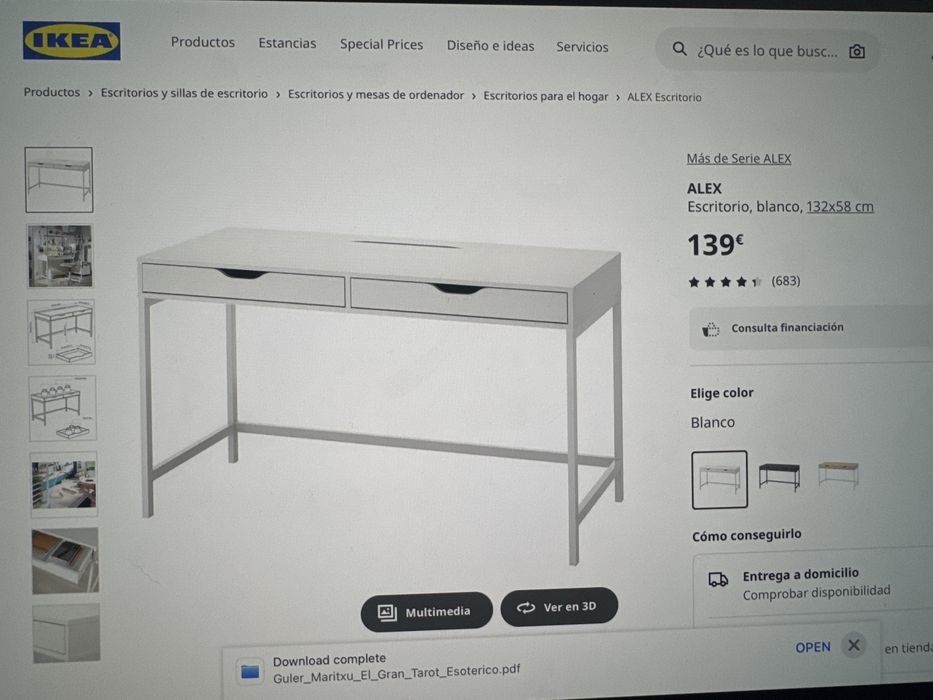Open visual search camera icon
933x700 pixels.
[857, 52]
